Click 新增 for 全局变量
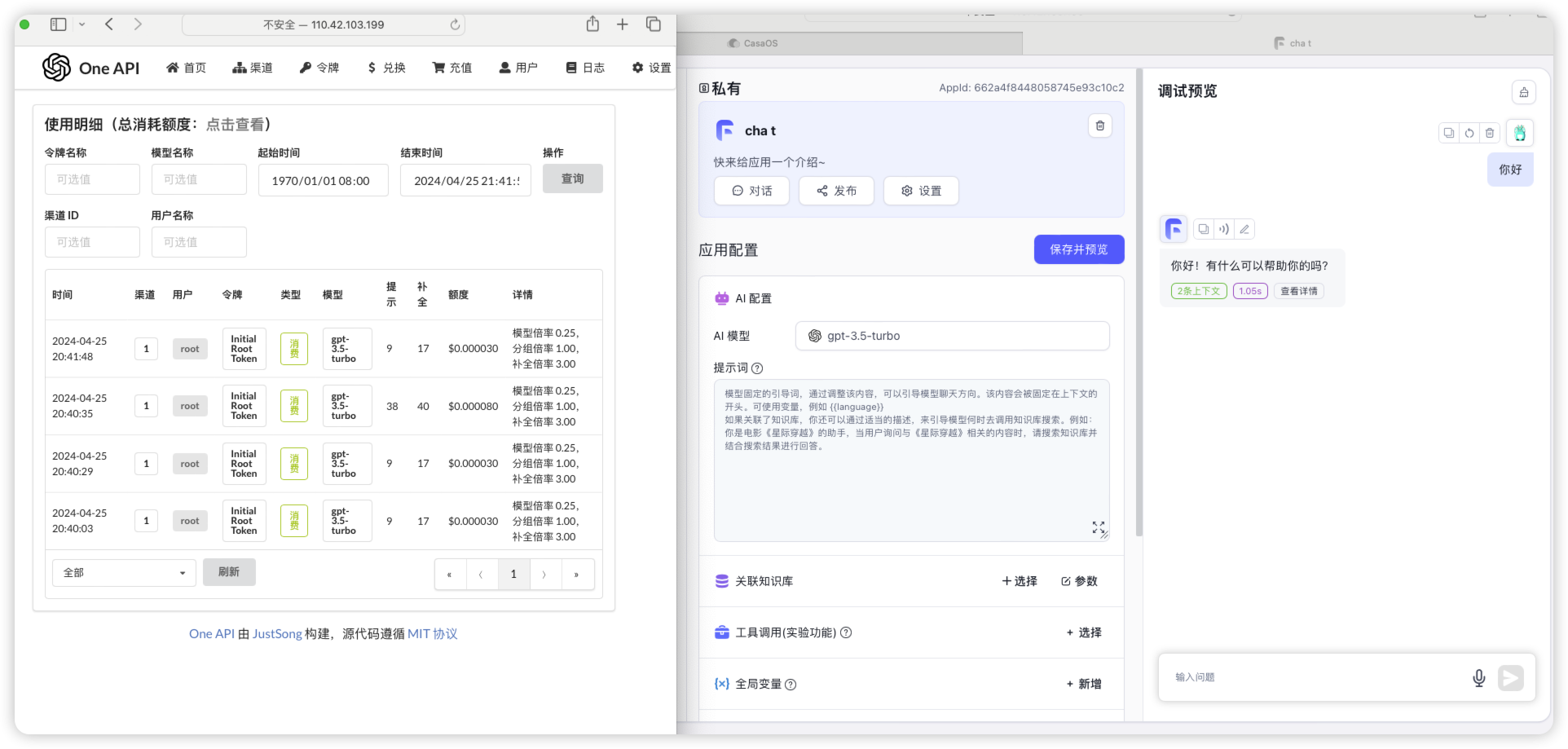Screen dimensions: 1568x749 (x=1084, y=684)
